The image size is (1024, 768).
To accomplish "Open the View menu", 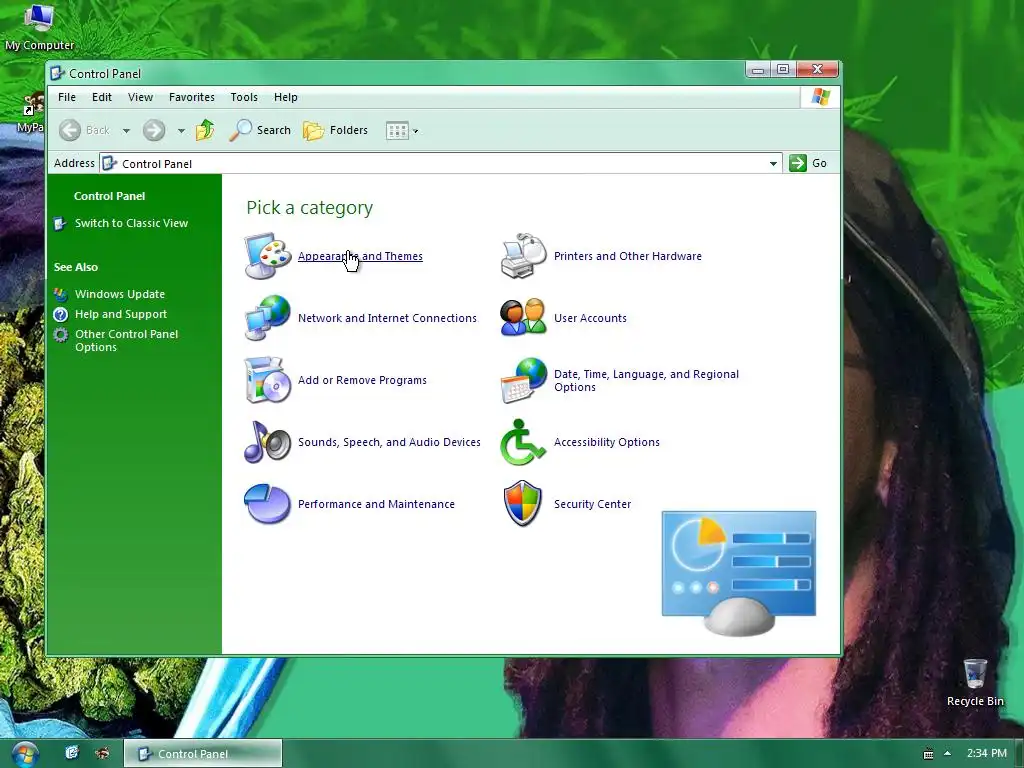I will click(140, 97).
